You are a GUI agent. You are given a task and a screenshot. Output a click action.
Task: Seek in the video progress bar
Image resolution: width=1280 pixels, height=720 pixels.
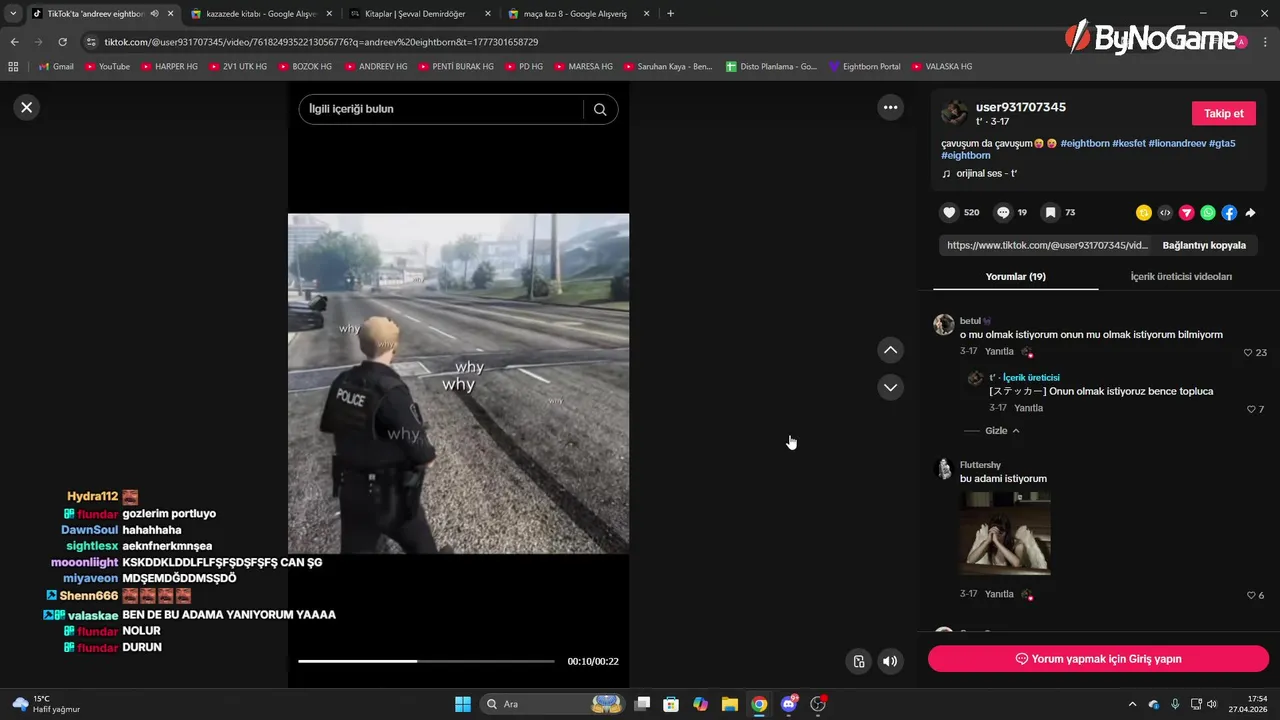426,661
